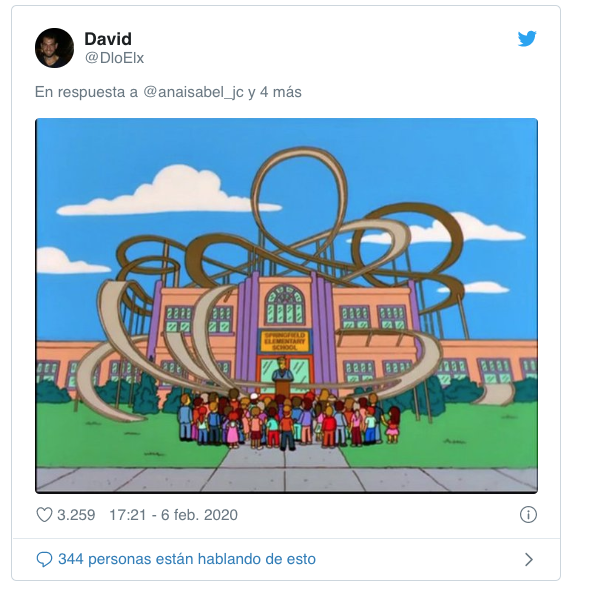This screenshot has width=590, height=594.
Task: Click the 3.259 likes count
Action: (76, 515)
